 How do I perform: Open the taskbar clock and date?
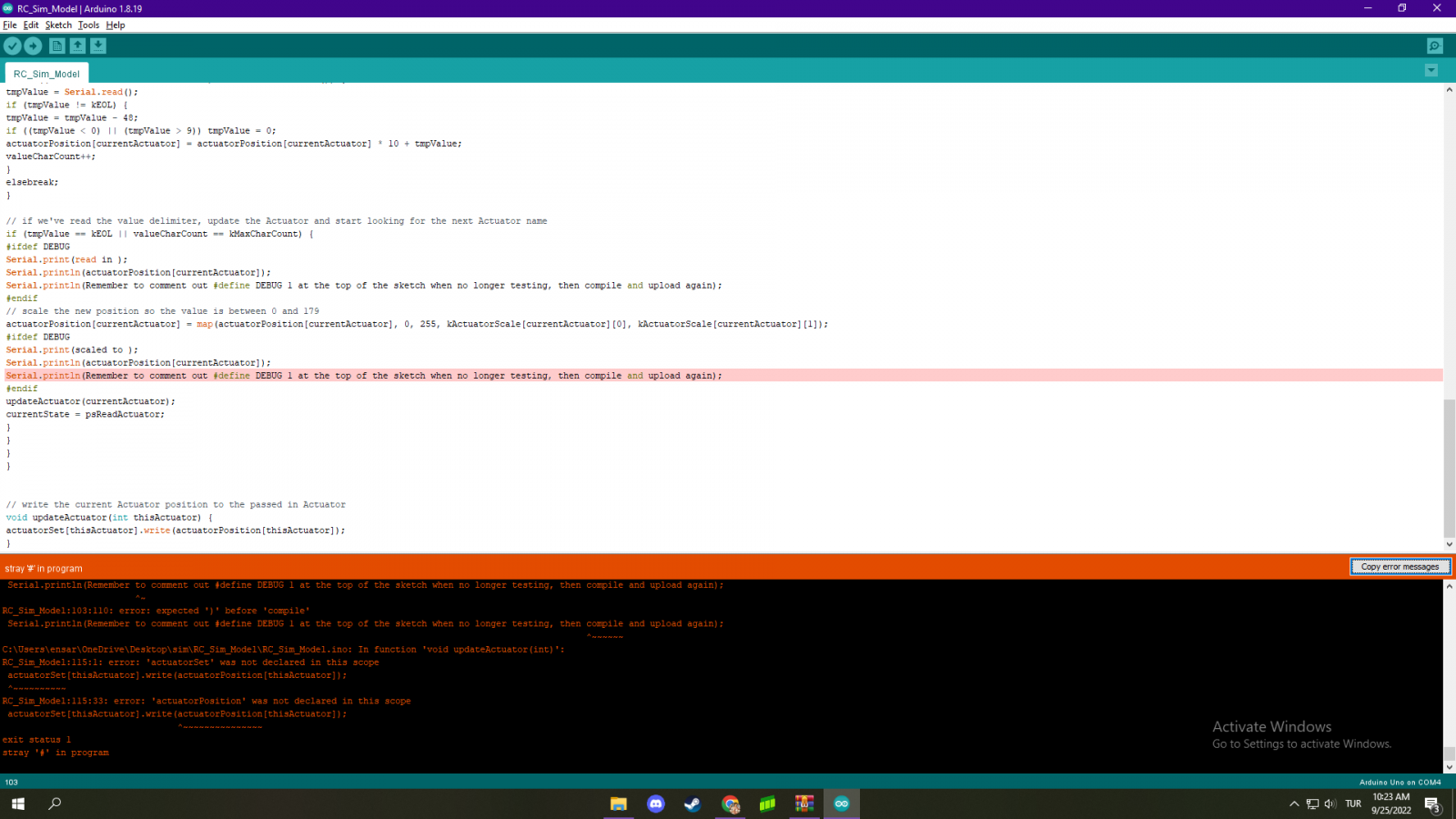pos(1391,804)
